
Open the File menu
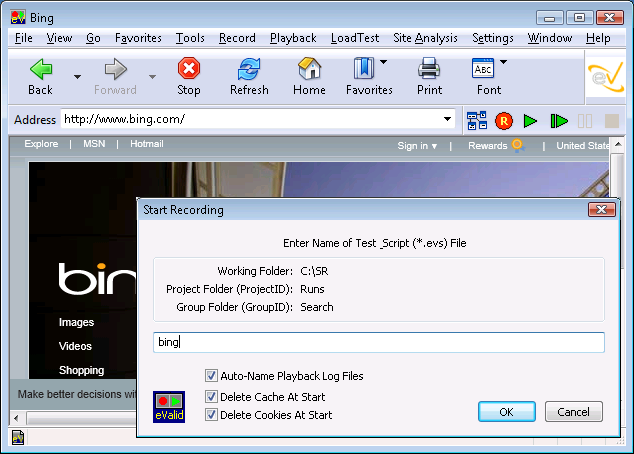click(x=23, y=38)
